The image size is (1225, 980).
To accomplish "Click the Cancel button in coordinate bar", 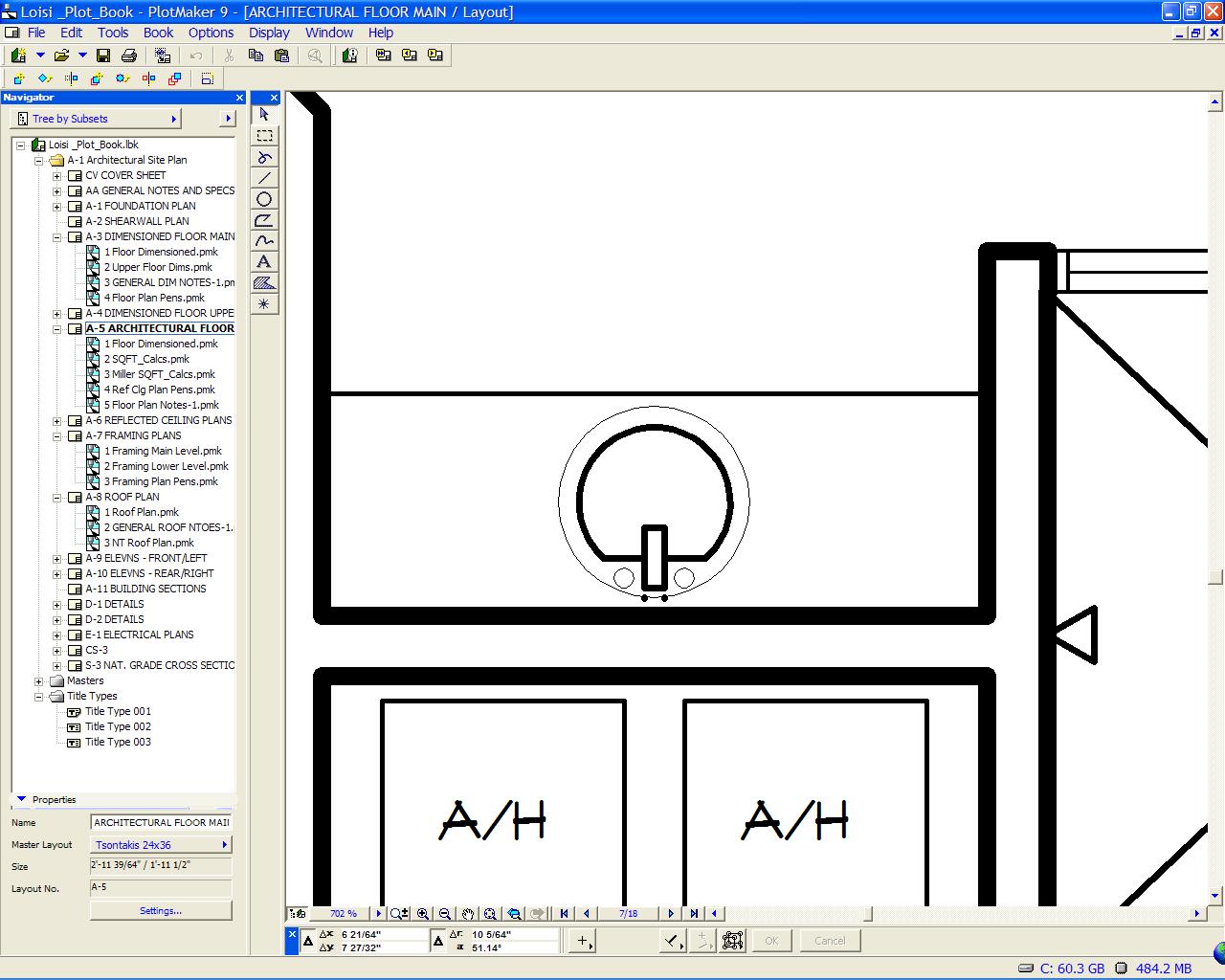I will [829, 941].
